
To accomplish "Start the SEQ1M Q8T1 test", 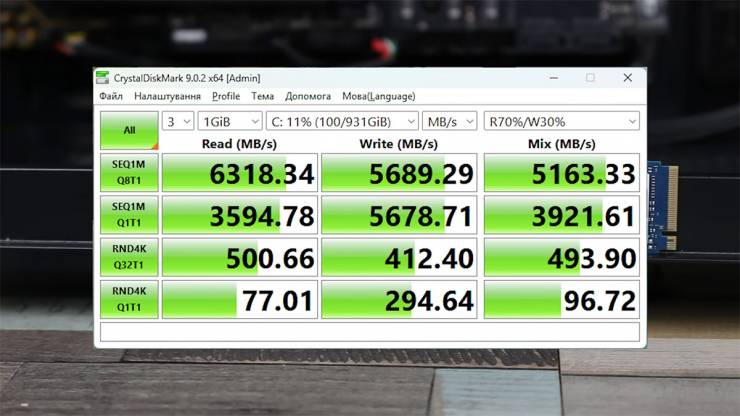I will (129, 172).
